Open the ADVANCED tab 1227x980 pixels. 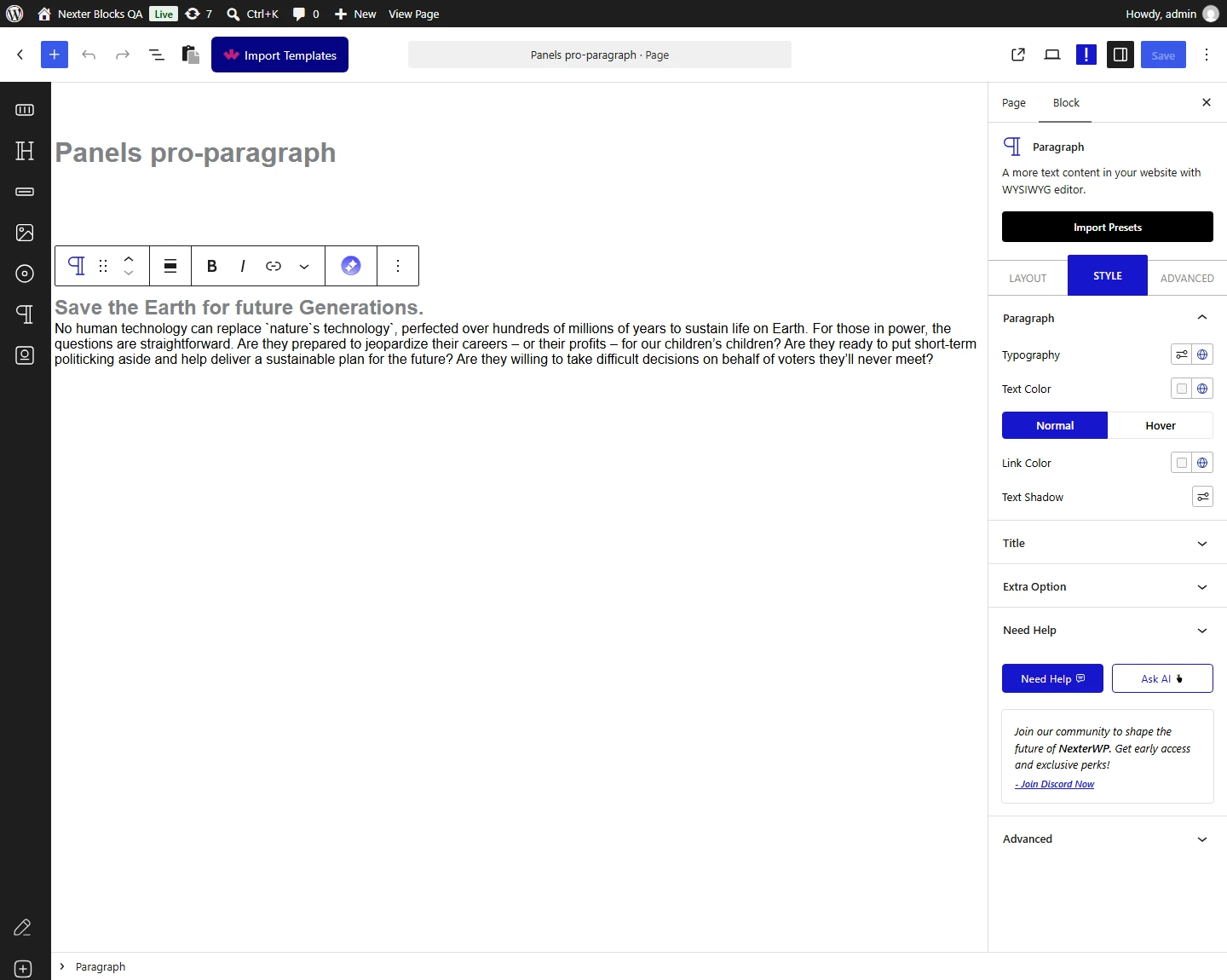[1187, 278]
